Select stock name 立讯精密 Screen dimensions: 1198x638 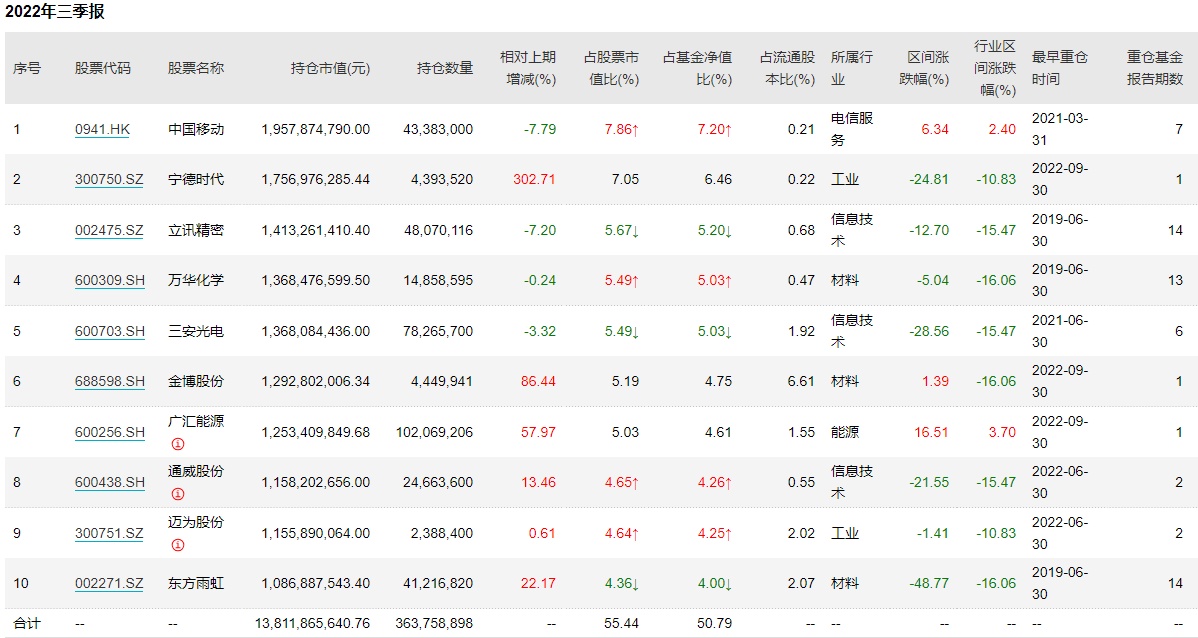tap(196, 230)
